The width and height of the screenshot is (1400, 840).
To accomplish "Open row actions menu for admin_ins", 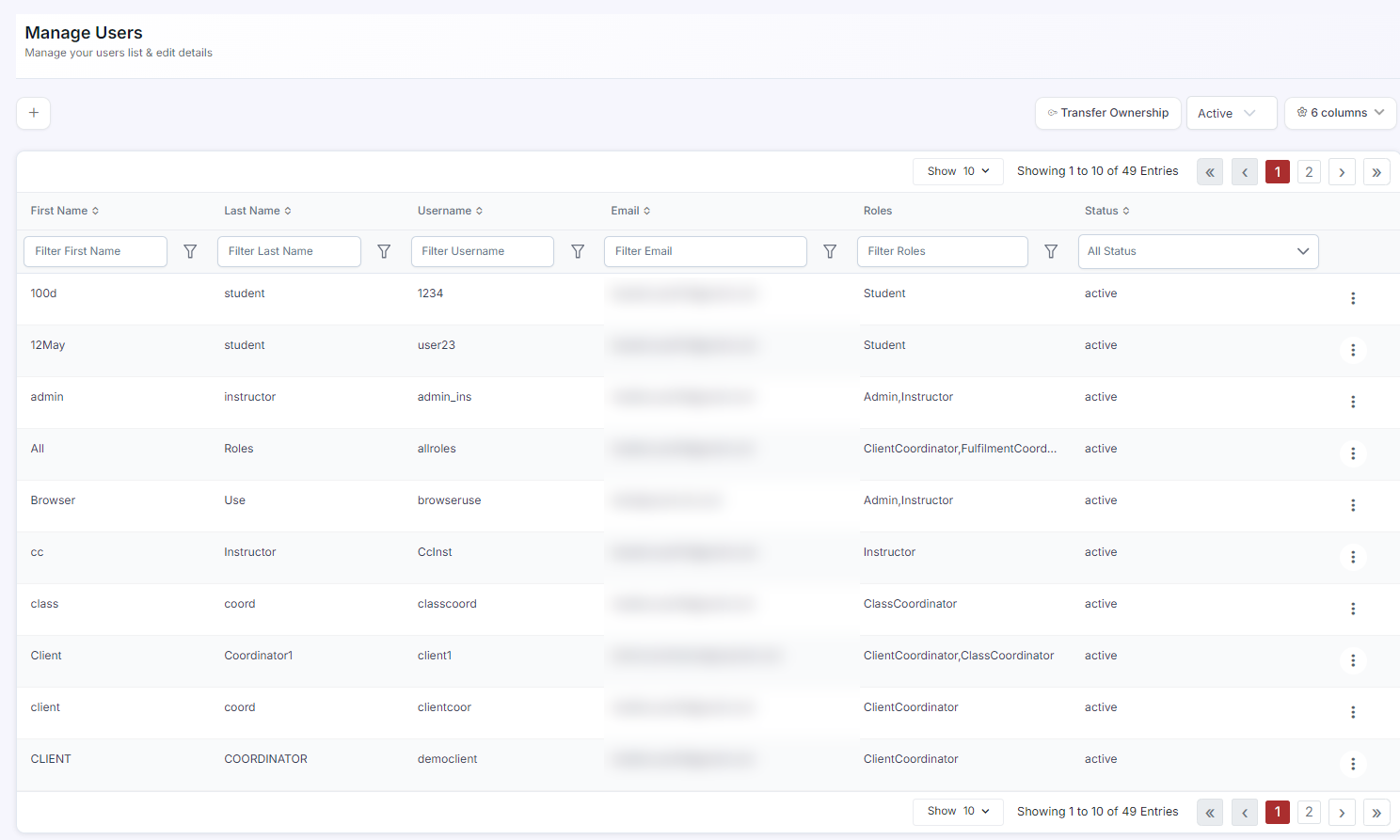I will click(x=1353, y=402).
